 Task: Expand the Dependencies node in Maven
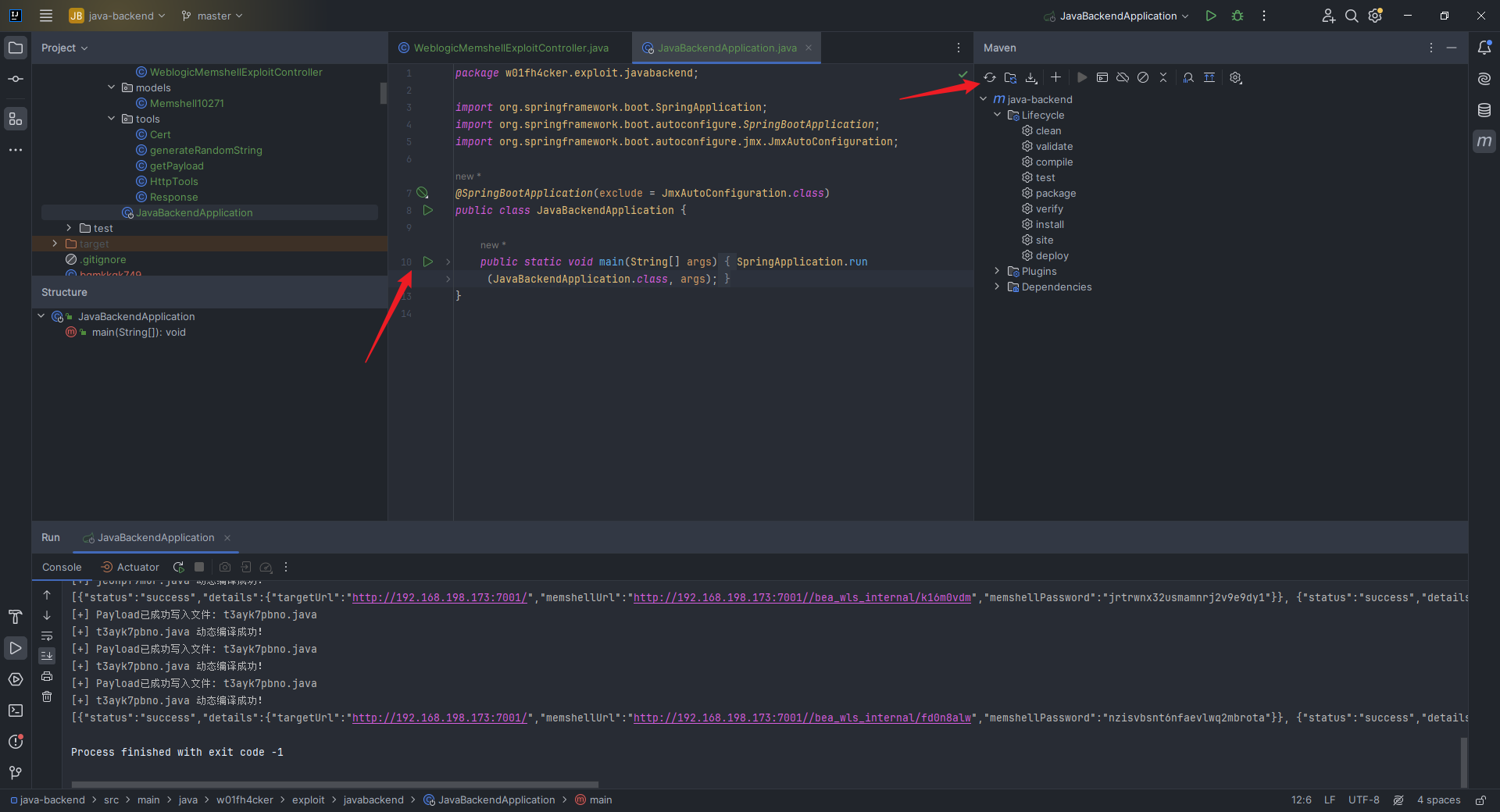(x=997, y=287)
